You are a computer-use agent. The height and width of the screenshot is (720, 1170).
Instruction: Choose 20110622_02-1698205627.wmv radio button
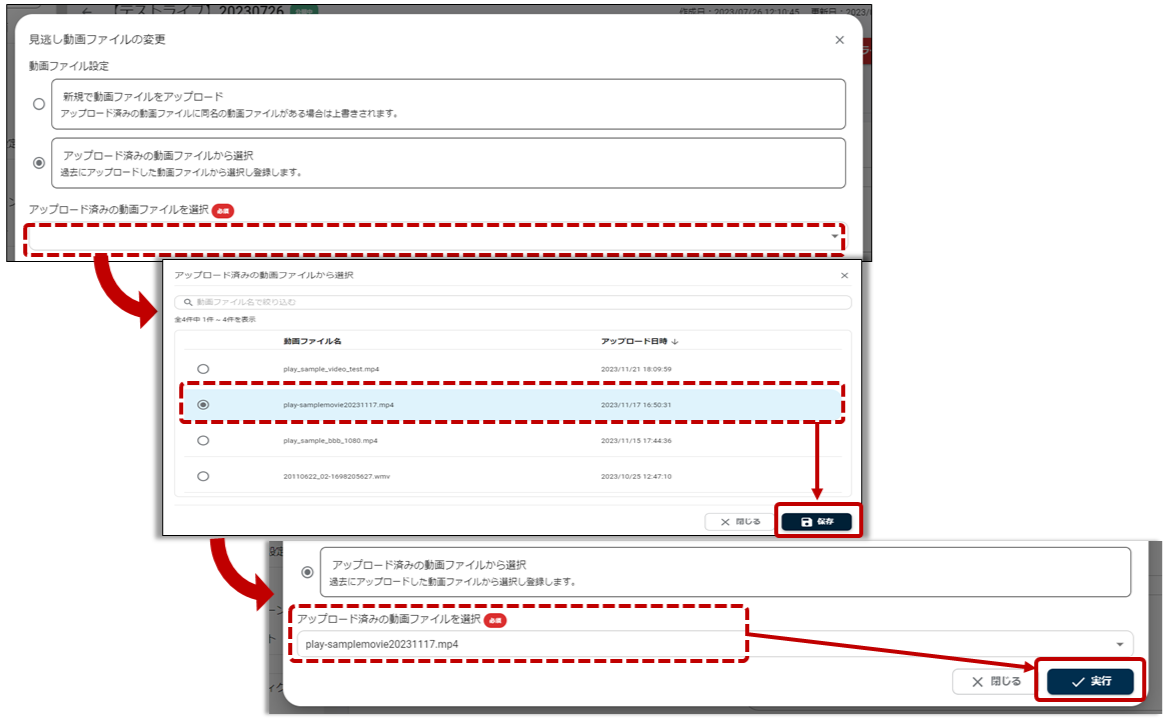coord(203,476)
